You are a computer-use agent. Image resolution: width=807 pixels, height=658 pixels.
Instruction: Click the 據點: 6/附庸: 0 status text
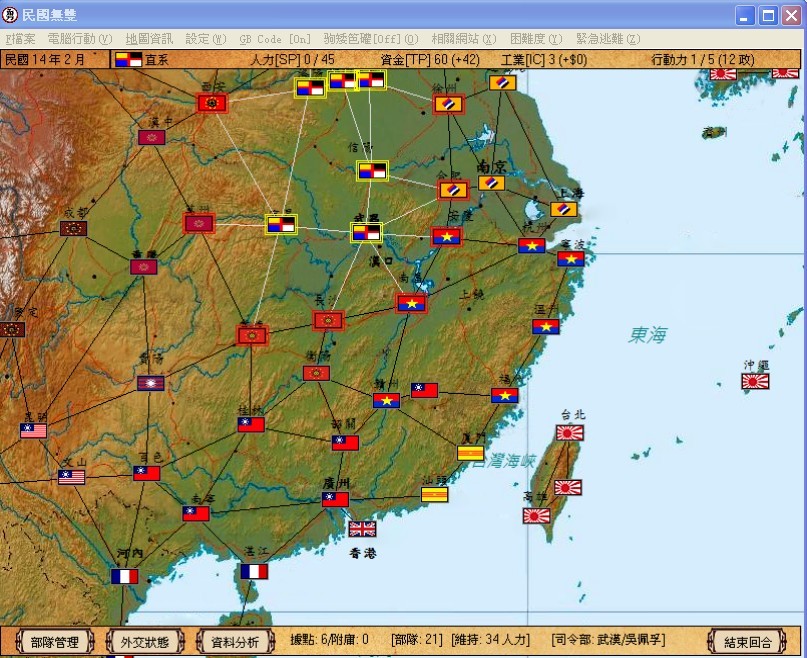(x=329, y=640)
